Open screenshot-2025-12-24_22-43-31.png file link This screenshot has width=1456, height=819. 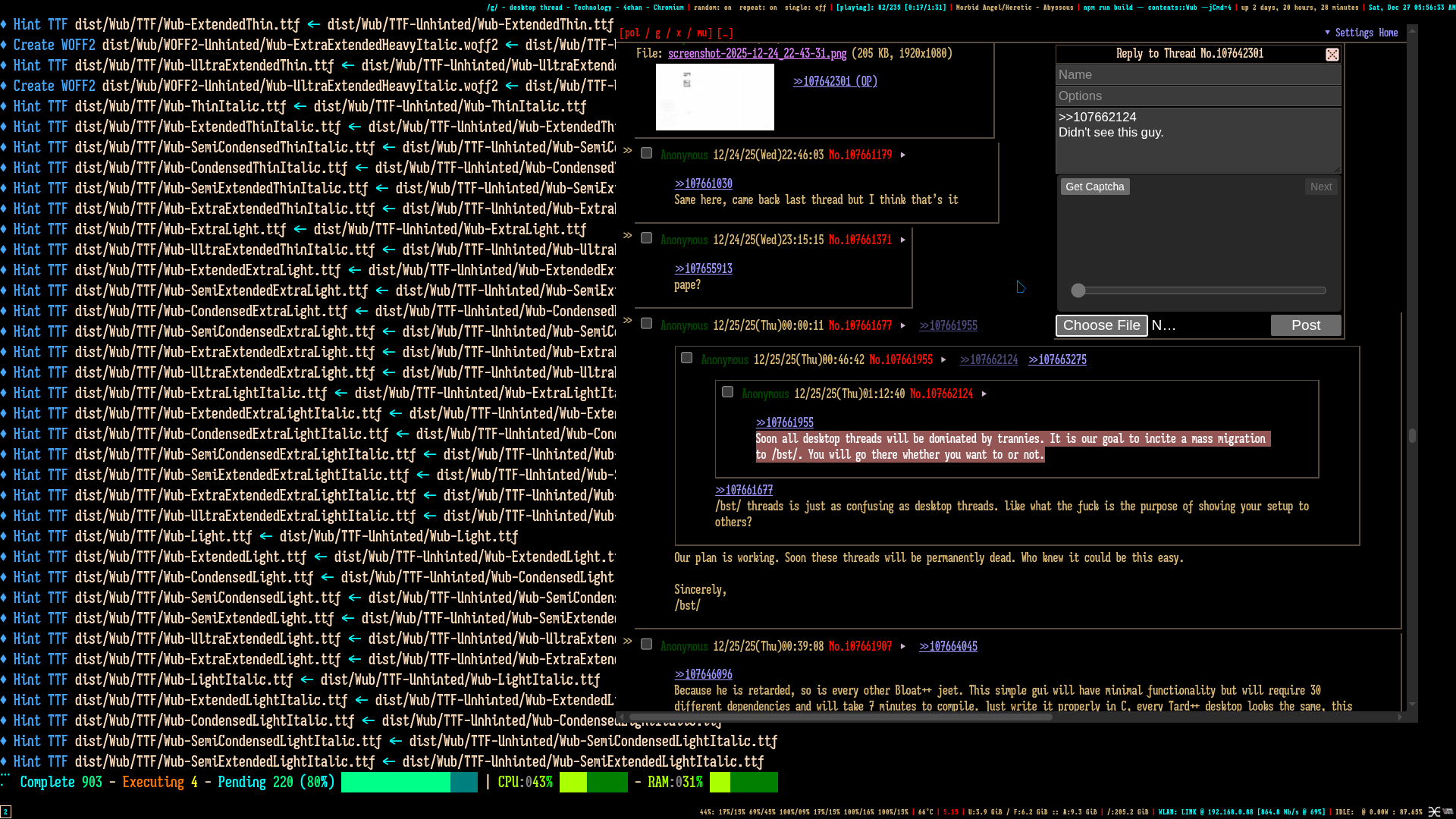click(756, 53)
